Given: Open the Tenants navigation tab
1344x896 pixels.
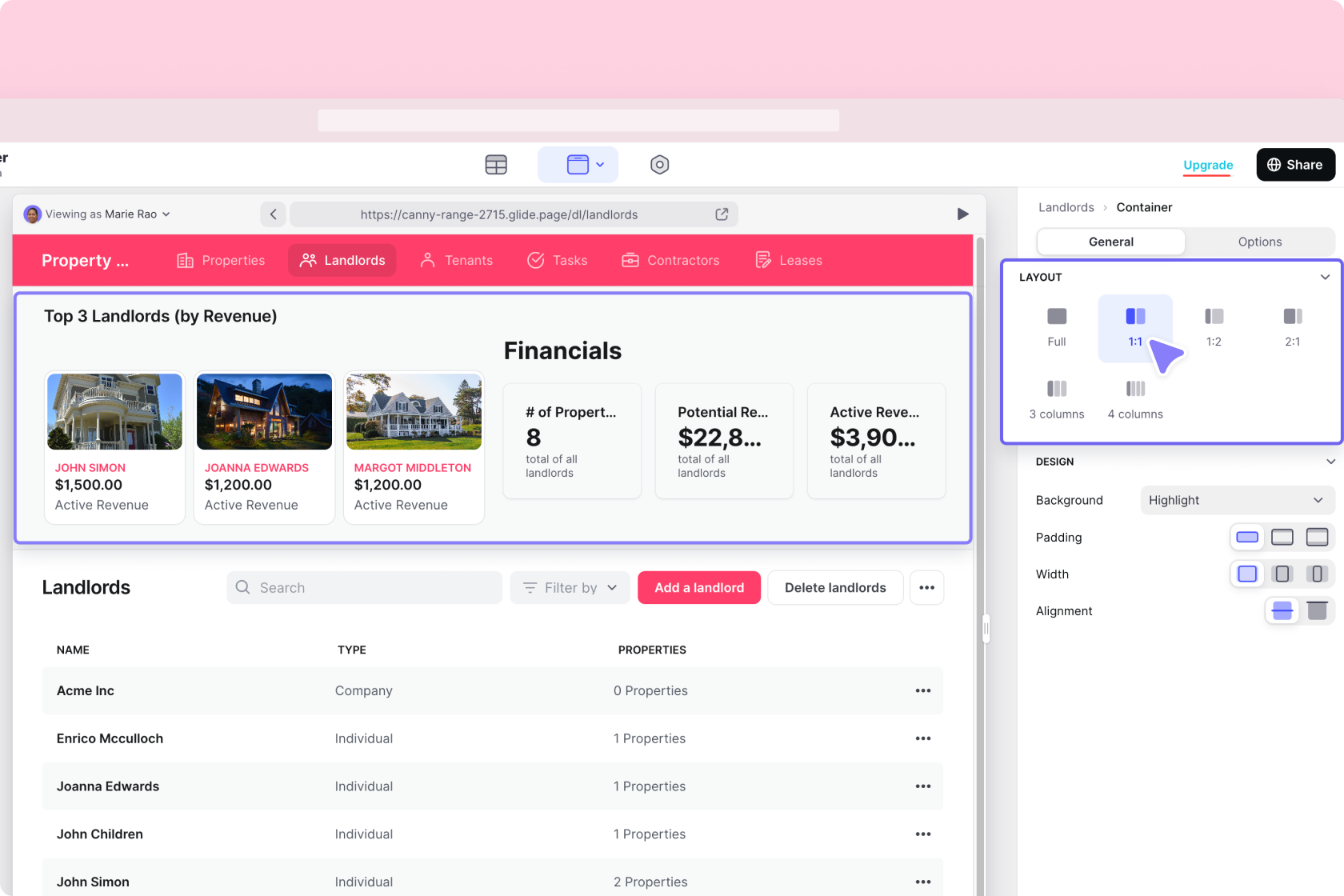Looking at the screenshot, I should 457,261.
